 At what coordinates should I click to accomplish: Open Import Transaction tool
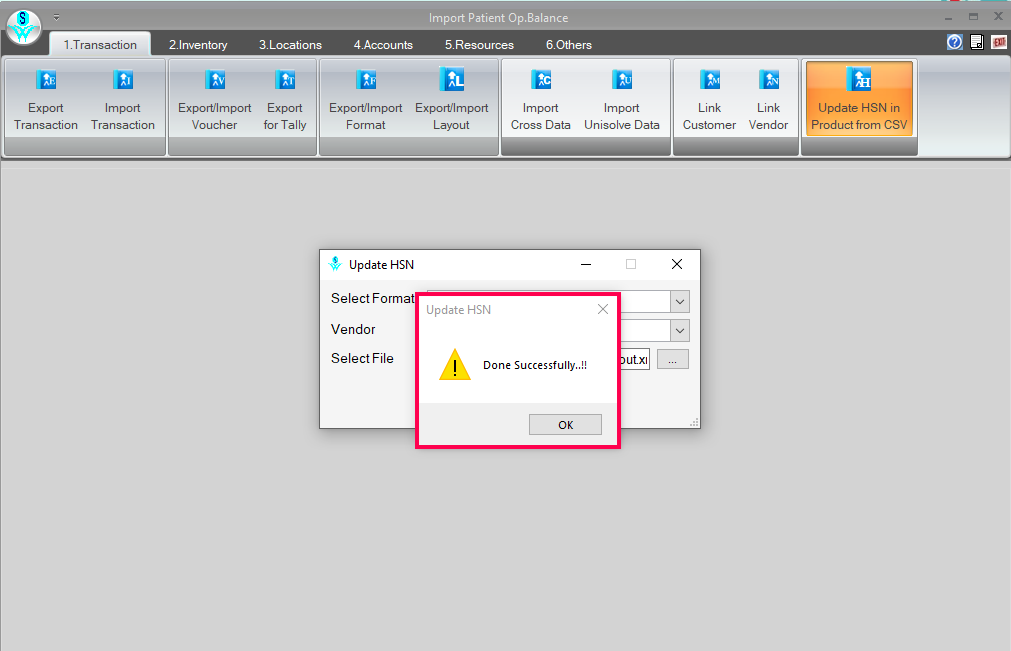[122, 98]
